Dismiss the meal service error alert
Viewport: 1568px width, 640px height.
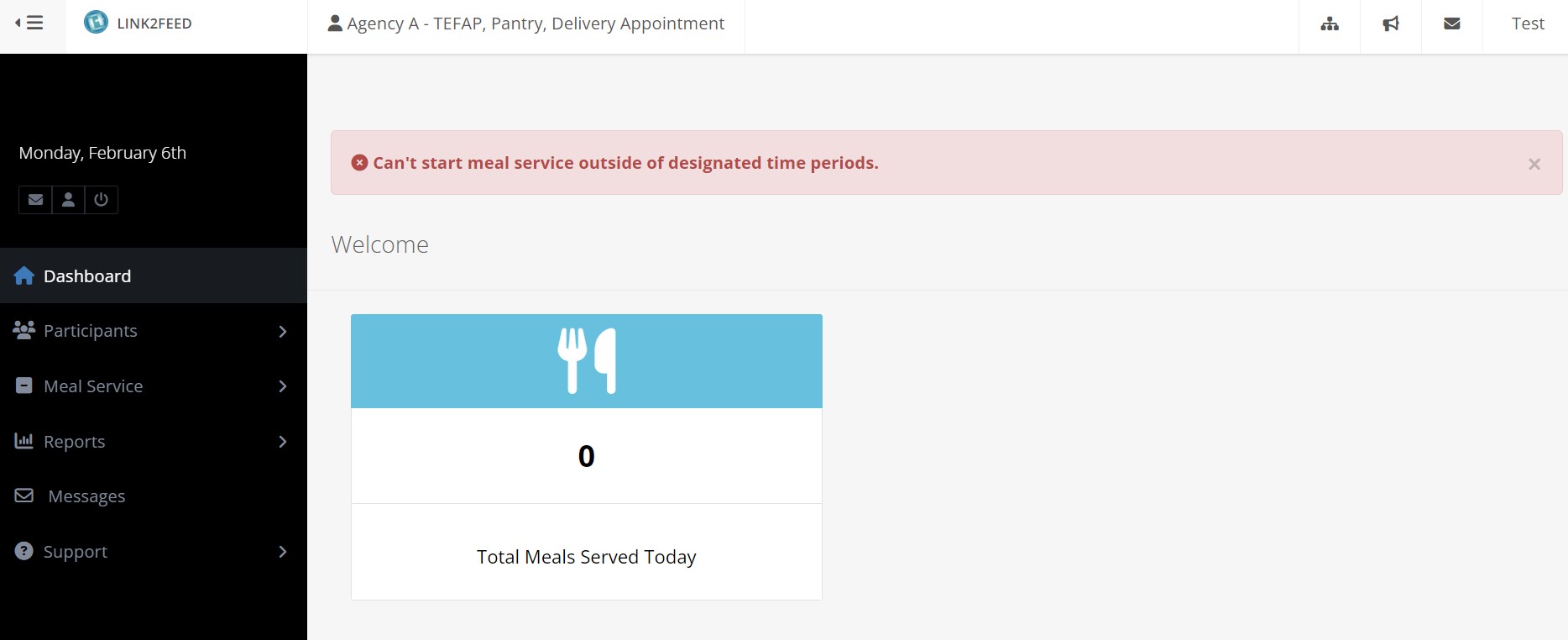1534,165
